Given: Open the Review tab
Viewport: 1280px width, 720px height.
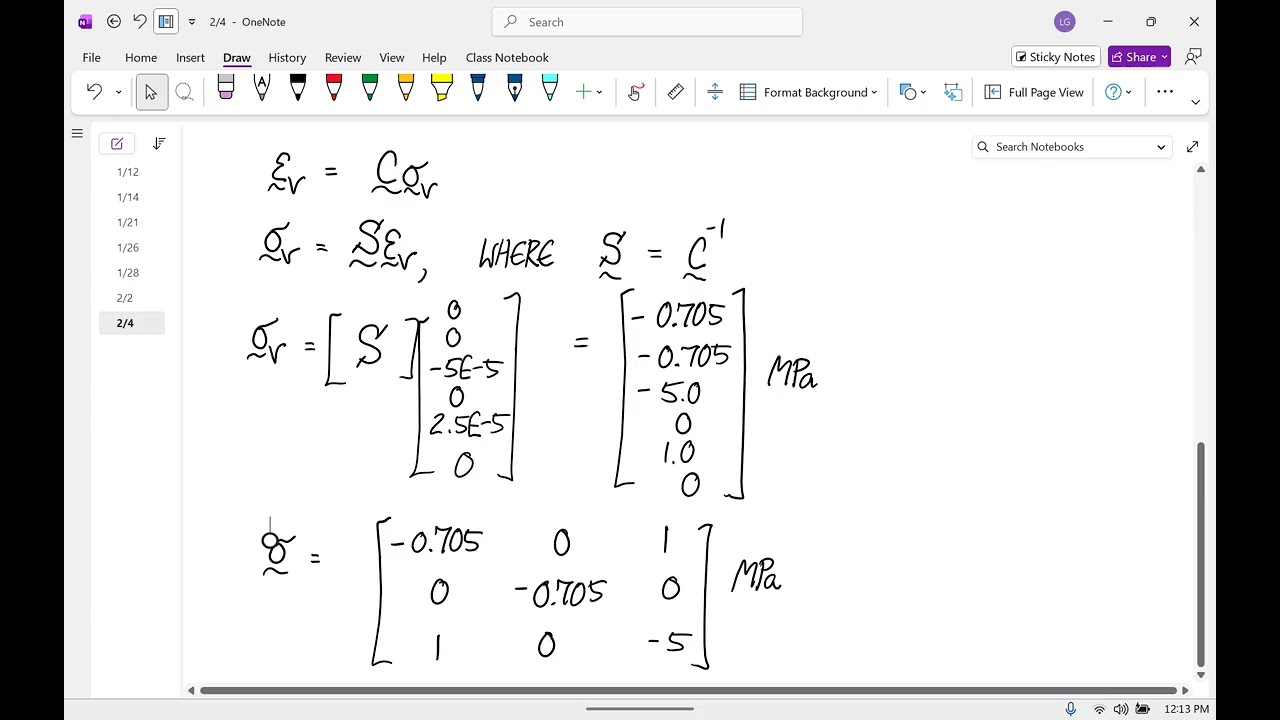Looking at the screenshot, I should (x=343, y=57).
